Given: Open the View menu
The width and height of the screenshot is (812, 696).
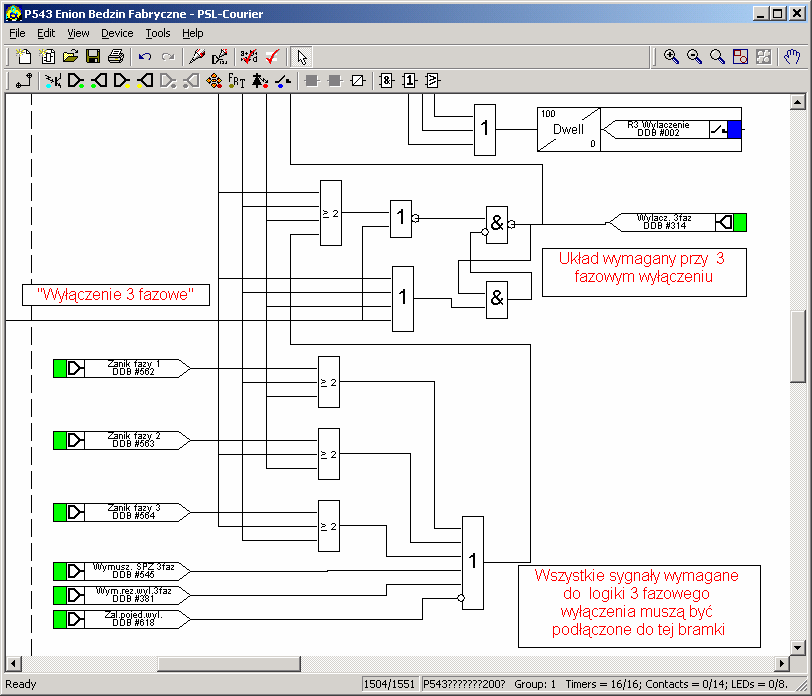Looking at the screenshot, I should tap(78, 33).
